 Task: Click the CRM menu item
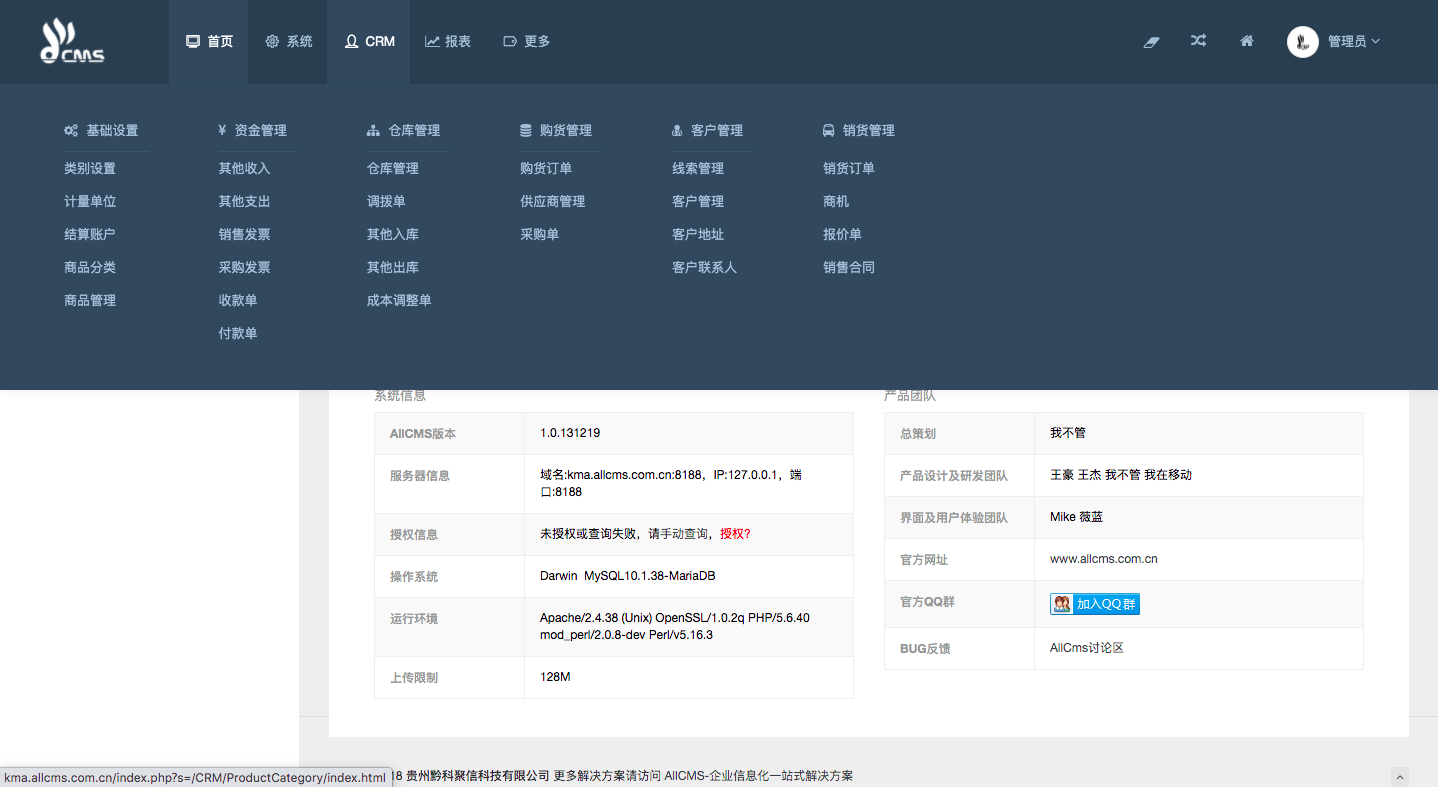click(x=369, y=42)
